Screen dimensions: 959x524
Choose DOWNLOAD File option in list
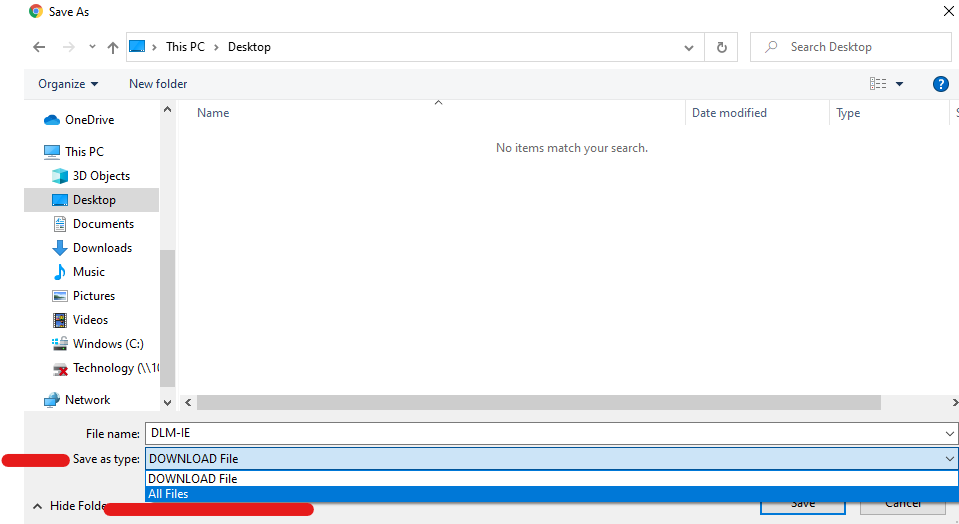[x=552, y=479]
